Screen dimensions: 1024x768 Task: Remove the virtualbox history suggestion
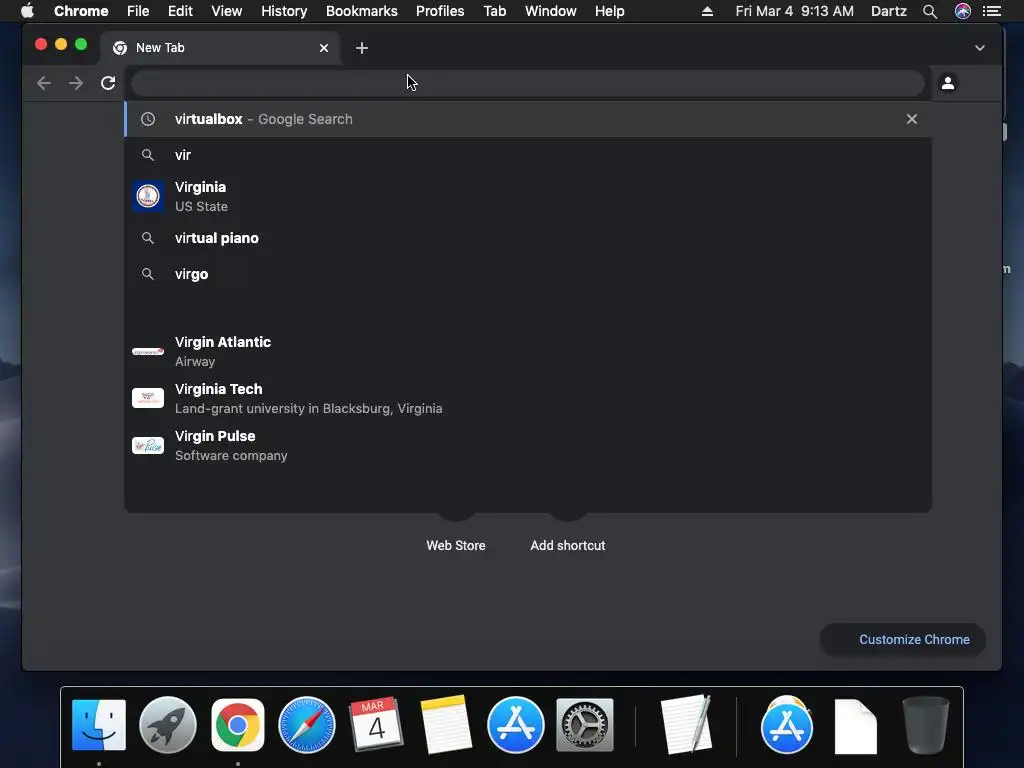click(912, 119)
